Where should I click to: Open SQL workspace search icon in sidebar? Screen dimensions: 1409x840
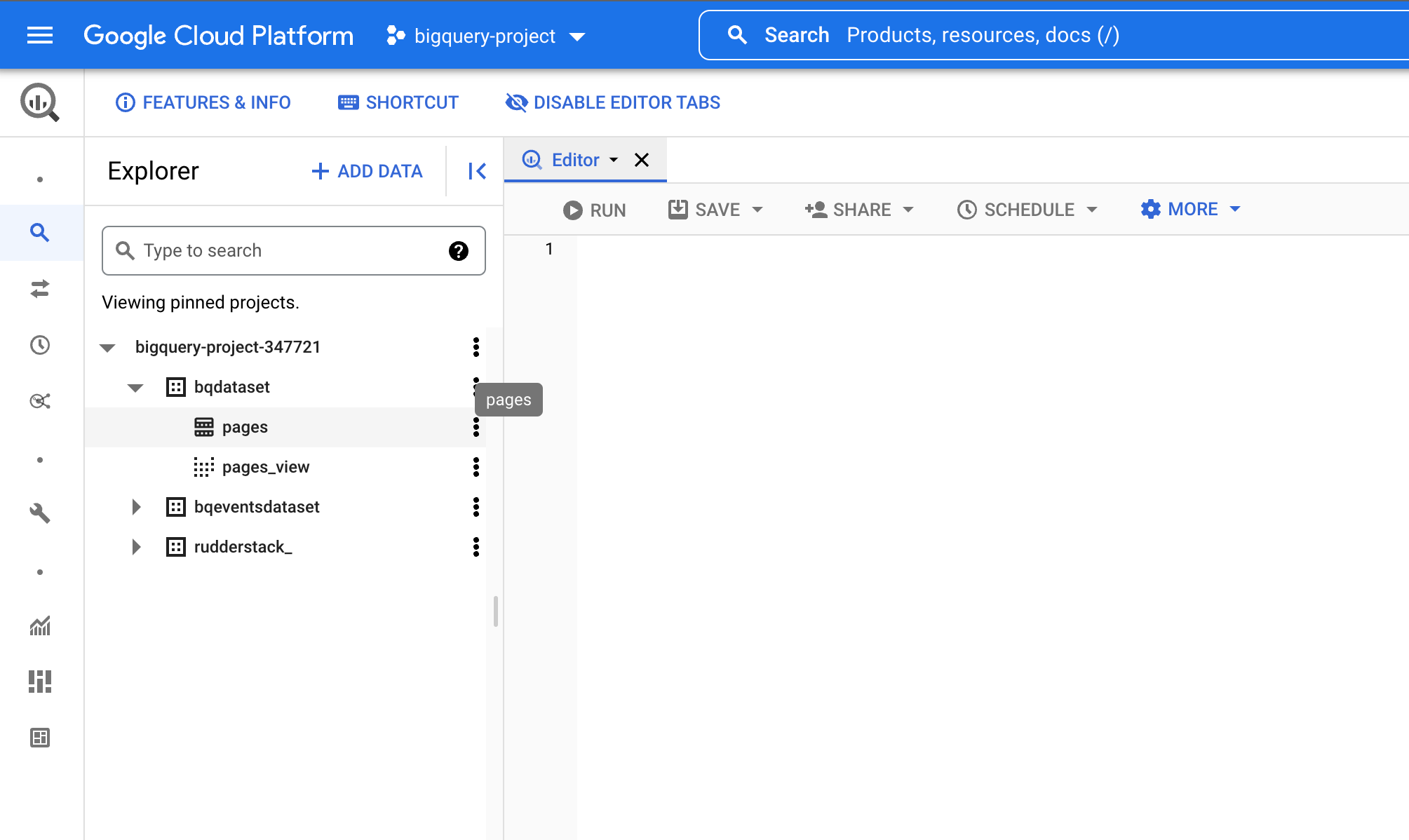click(x=40, y=233)
